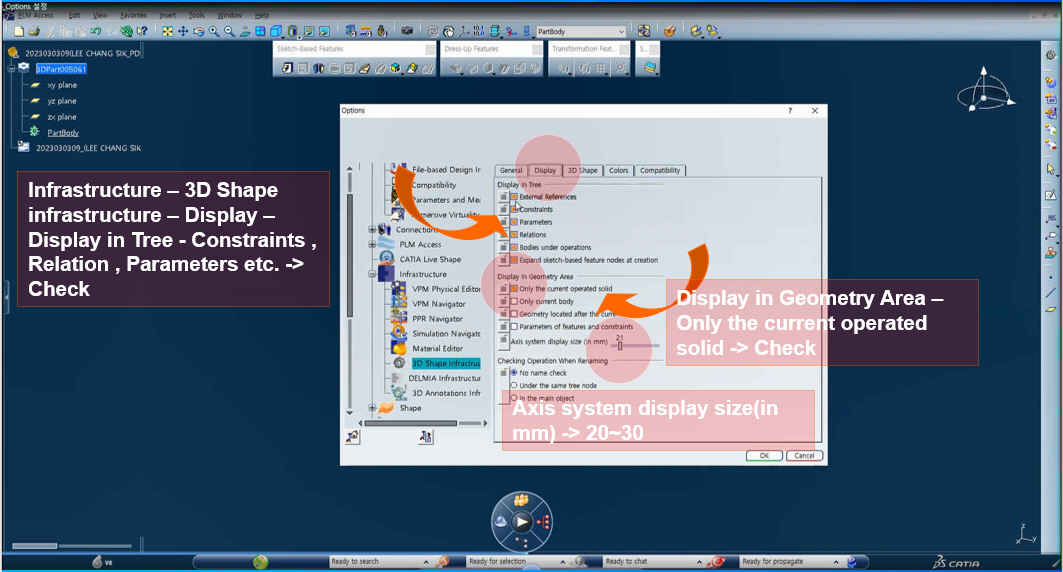This screenshot has width=1063, height=572.
Task: Open the Colors tab
Action: tap(618, 170)
